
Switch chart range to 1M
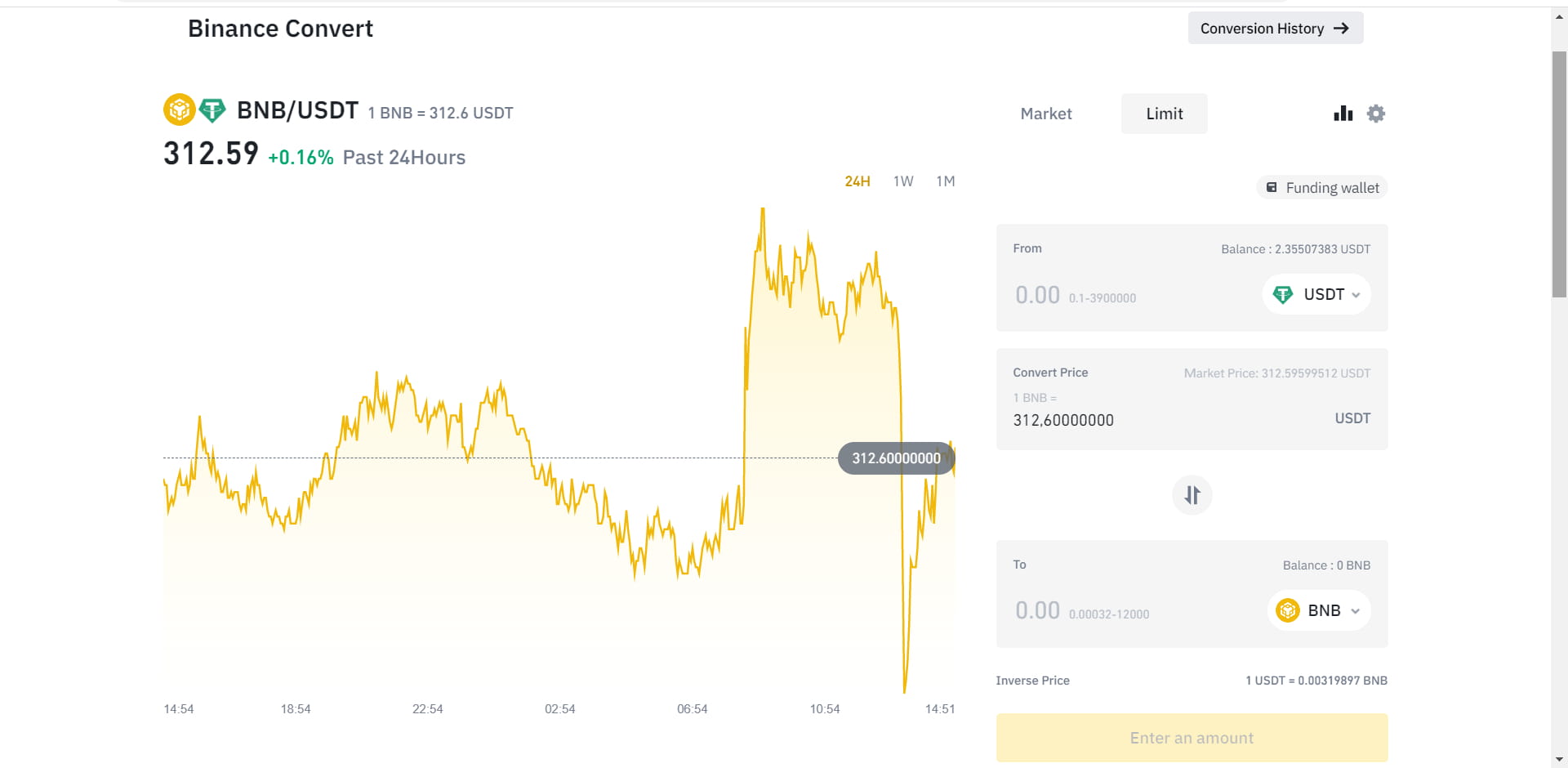pos(946,181)
